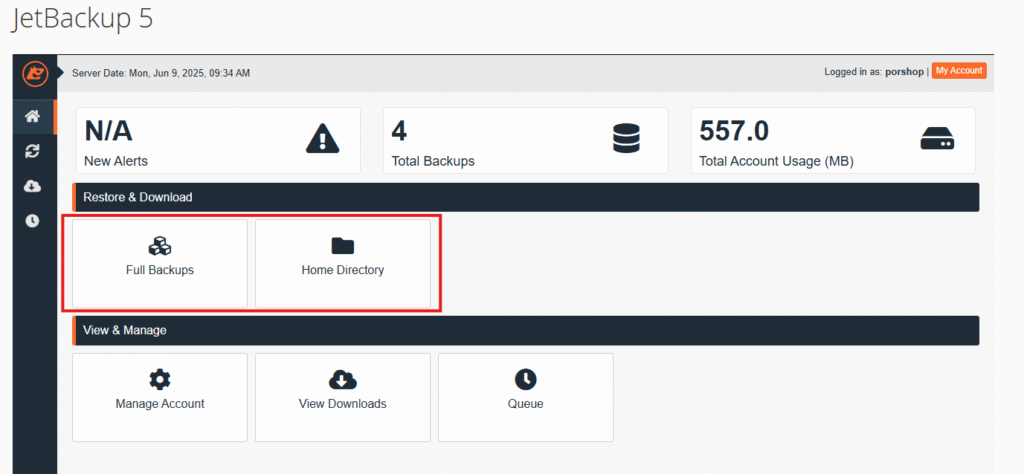The image size is (1024, 474).
Task: Click the 'Logged in as: porshop' text
Action: coord(874,72)
